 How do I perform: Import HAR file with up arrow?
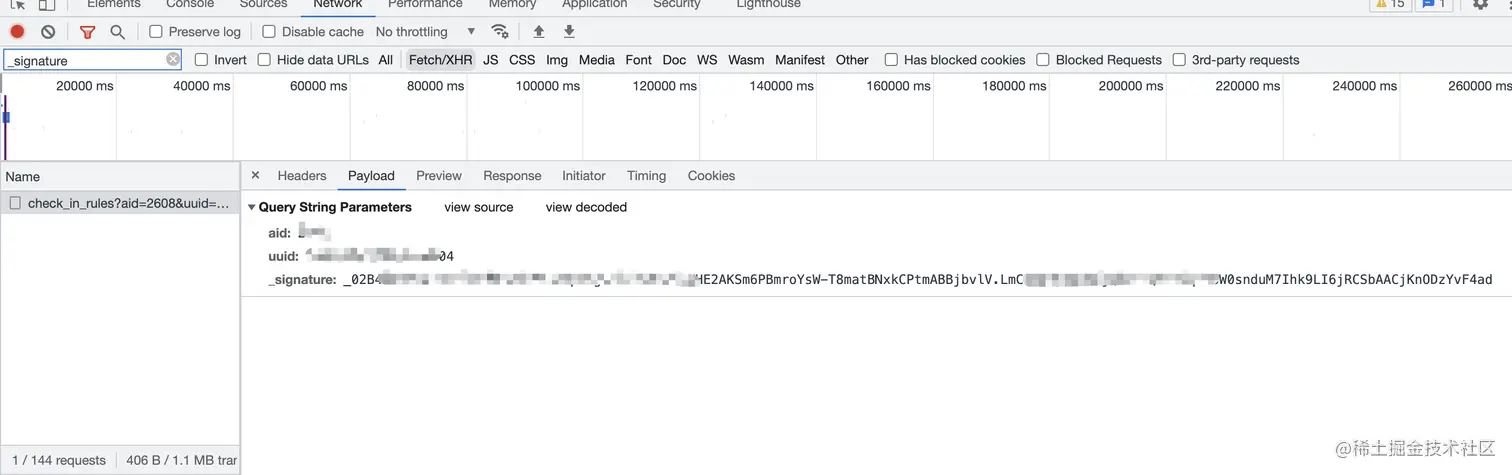click(x=539, y=32)
